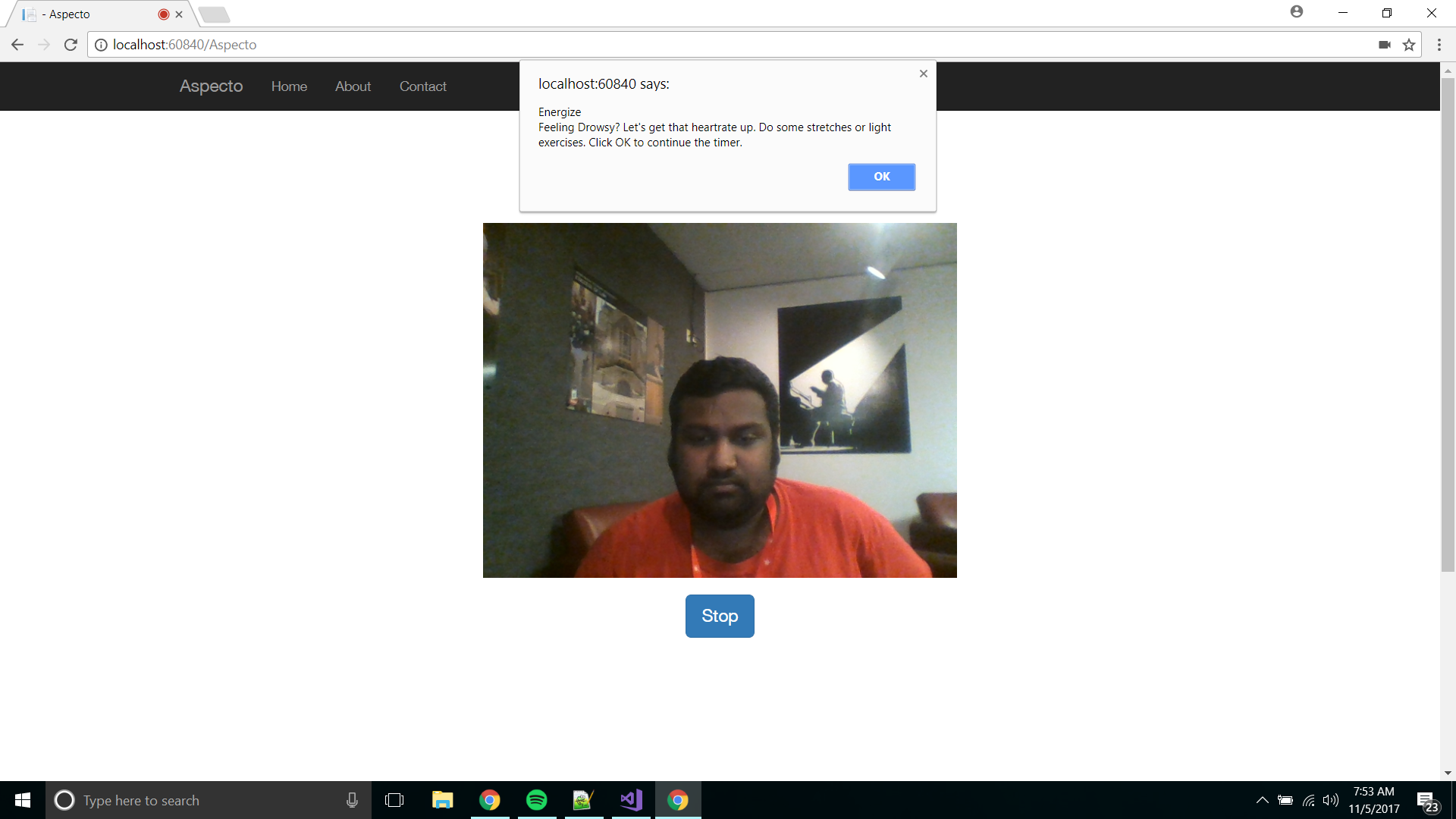The height and width of the screenshot is (819, 1456).
Task: Click the site info icon before URL
Action: coord(101,45)
